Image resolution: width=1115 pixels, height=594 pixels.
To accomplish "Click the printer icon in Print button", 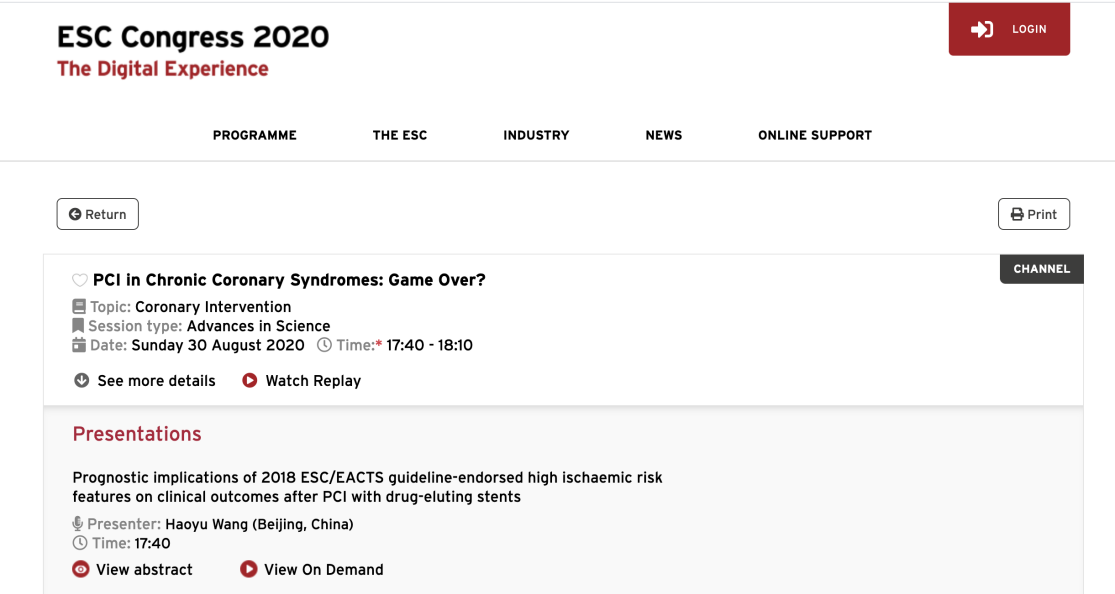I will (x=1018, y=214).
